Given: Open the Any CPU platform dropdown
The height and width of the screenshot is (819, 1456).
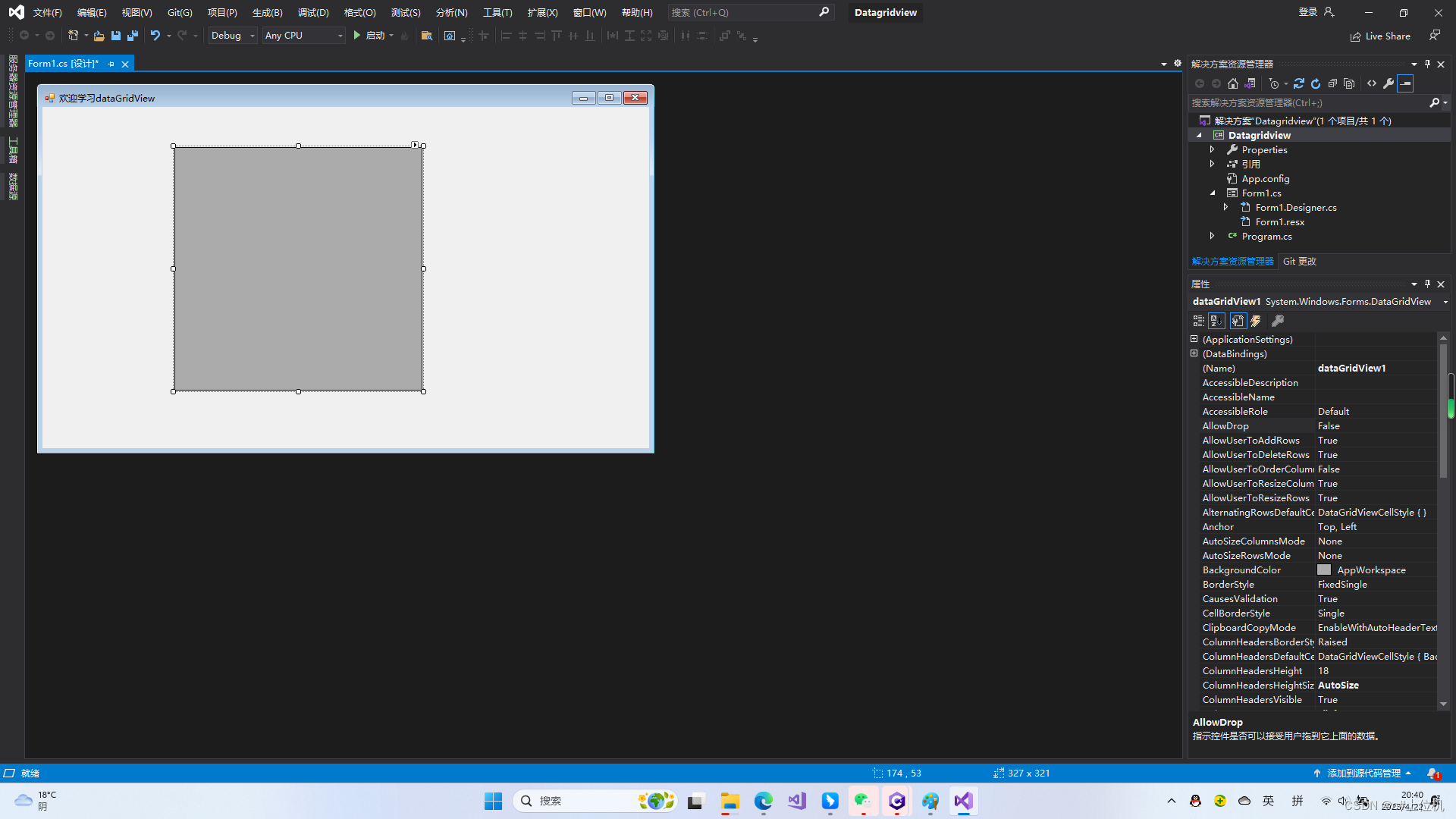Looking at the screenshot, I should [x=340, y=35].
